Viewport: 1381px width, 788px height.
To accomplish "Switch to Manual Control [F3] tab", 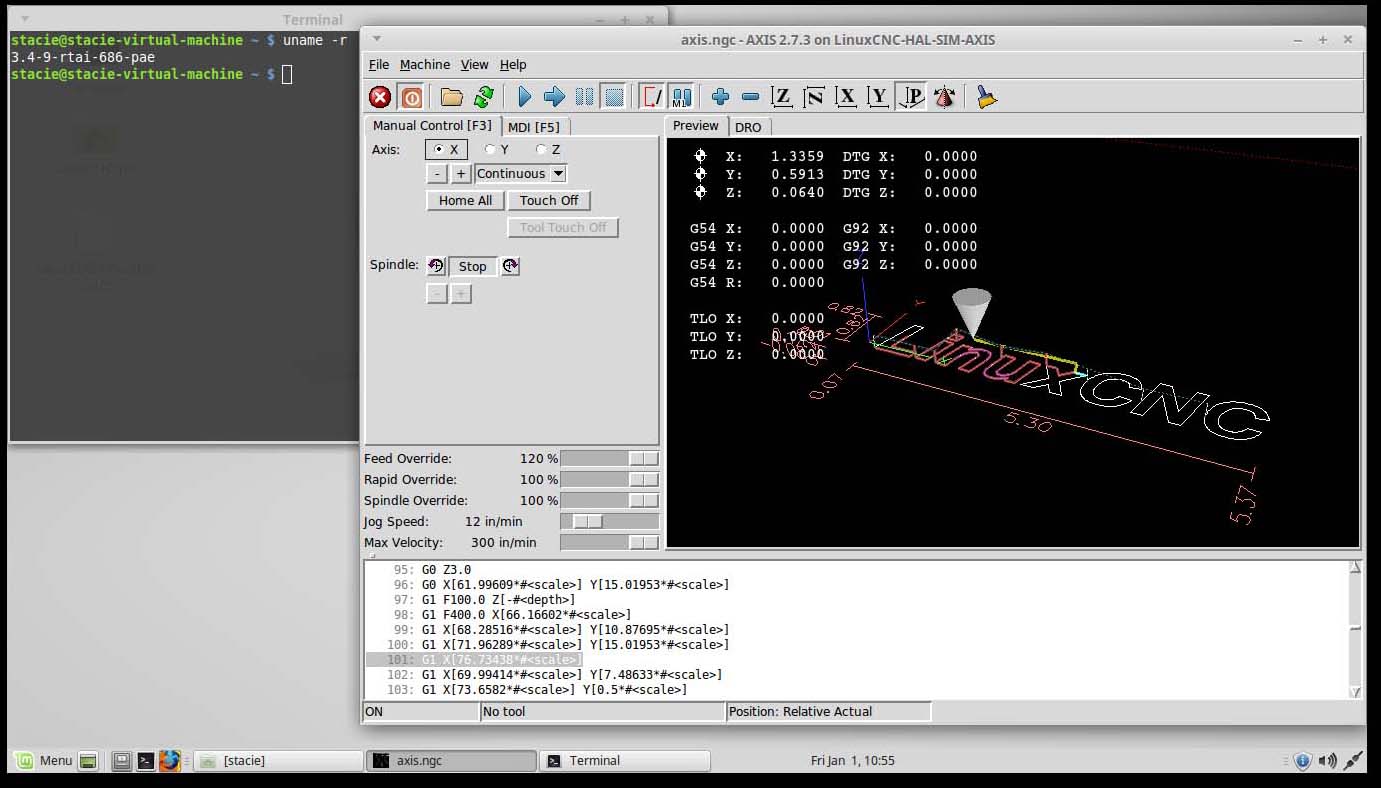I will [x=432, y=125].
